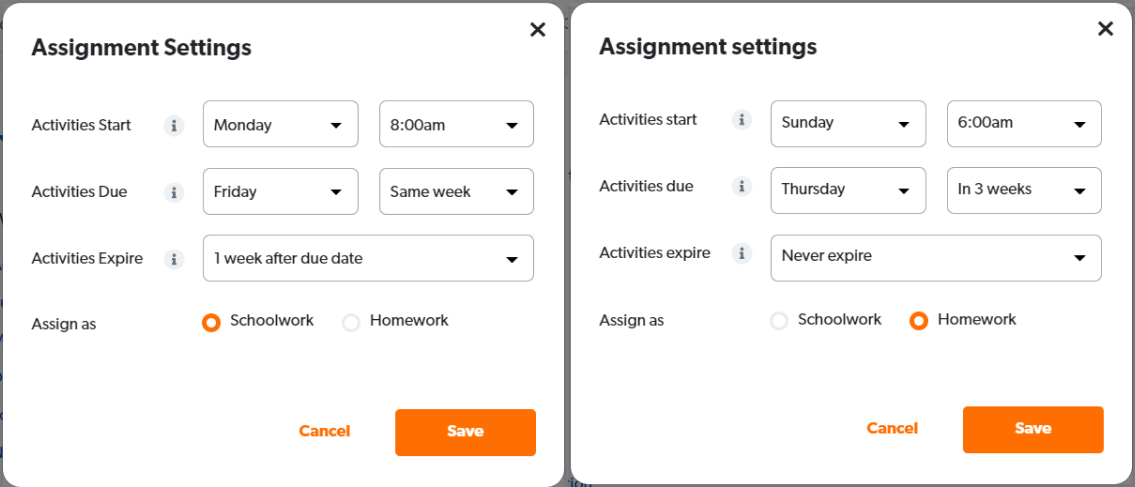Open the 8:00am start time dropdown

tap(456, 125)
